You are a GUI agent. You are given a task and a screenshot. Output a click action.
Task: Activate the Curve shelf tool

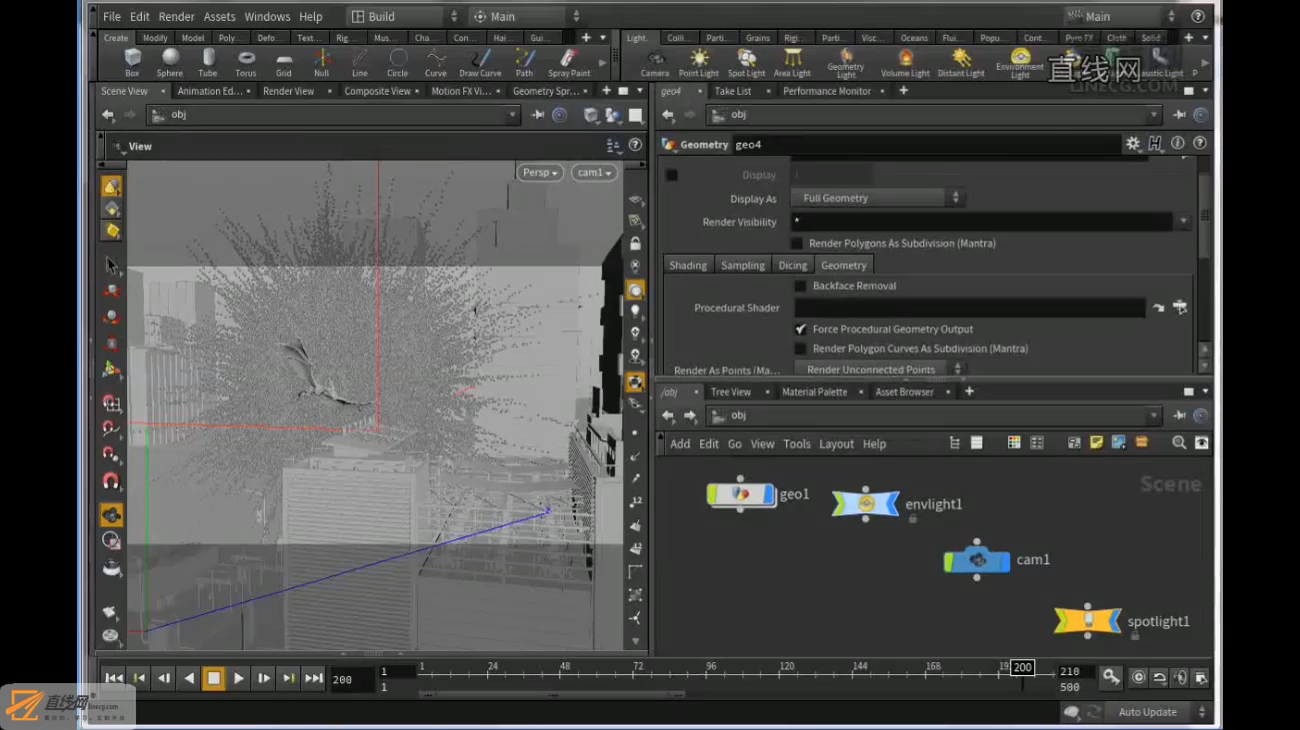tap(436, 62)
